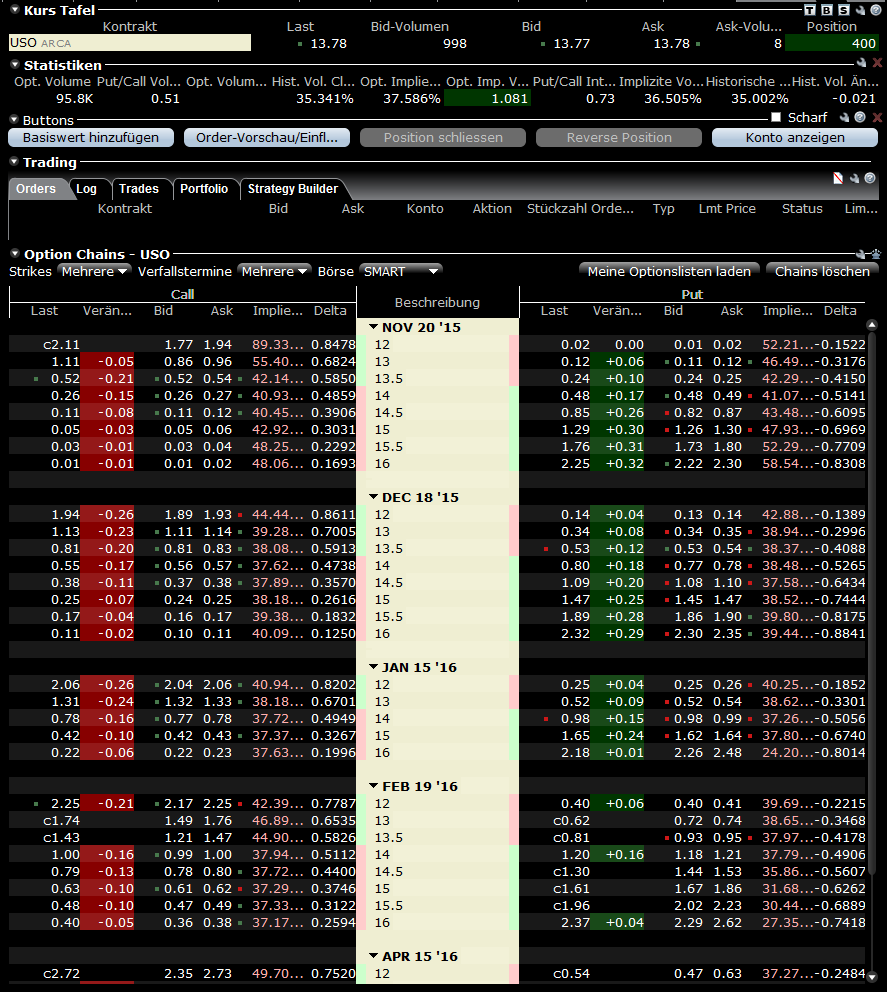This screenshot has height=992, width=887.
Task: Close the Statistiken panel with red X
Action: [877, 63]
